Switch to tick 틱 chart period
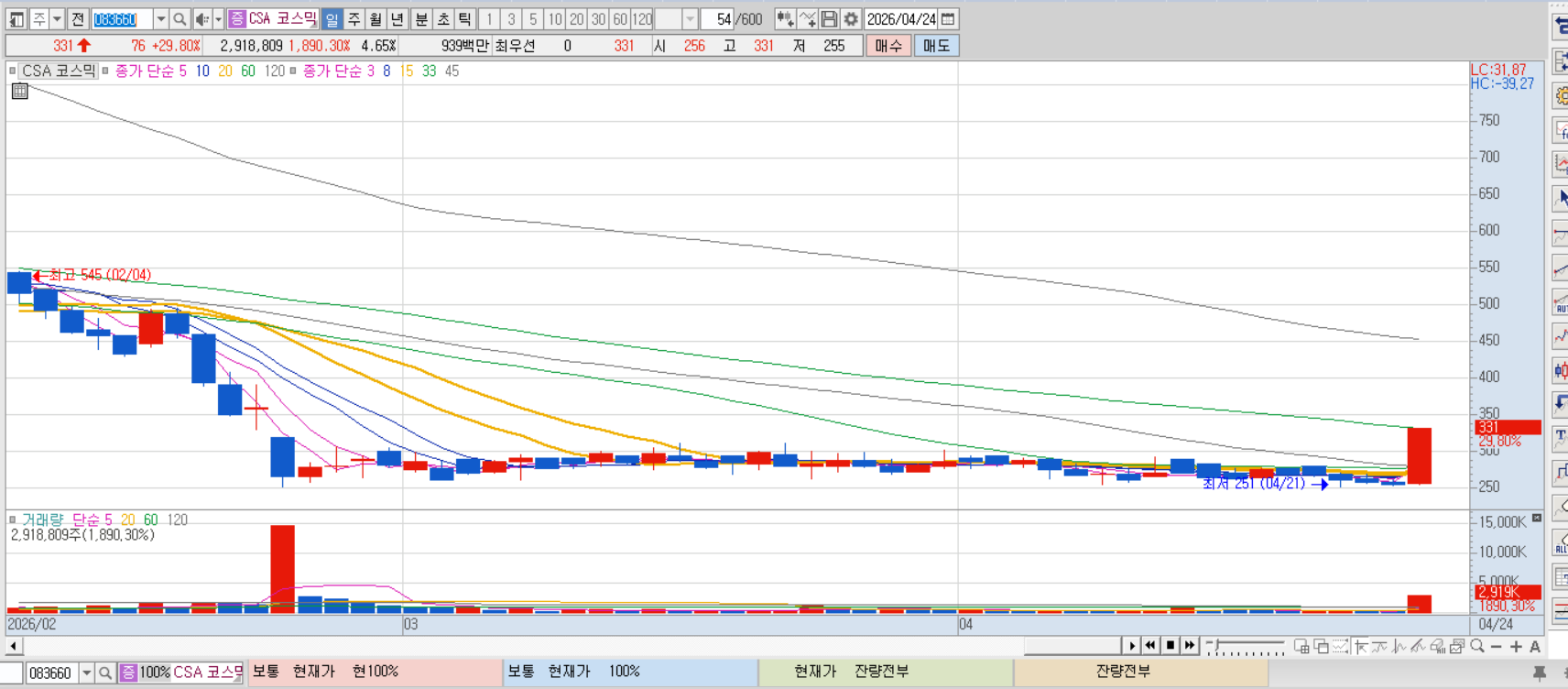The image size is (1568, 689). [464, 19]
